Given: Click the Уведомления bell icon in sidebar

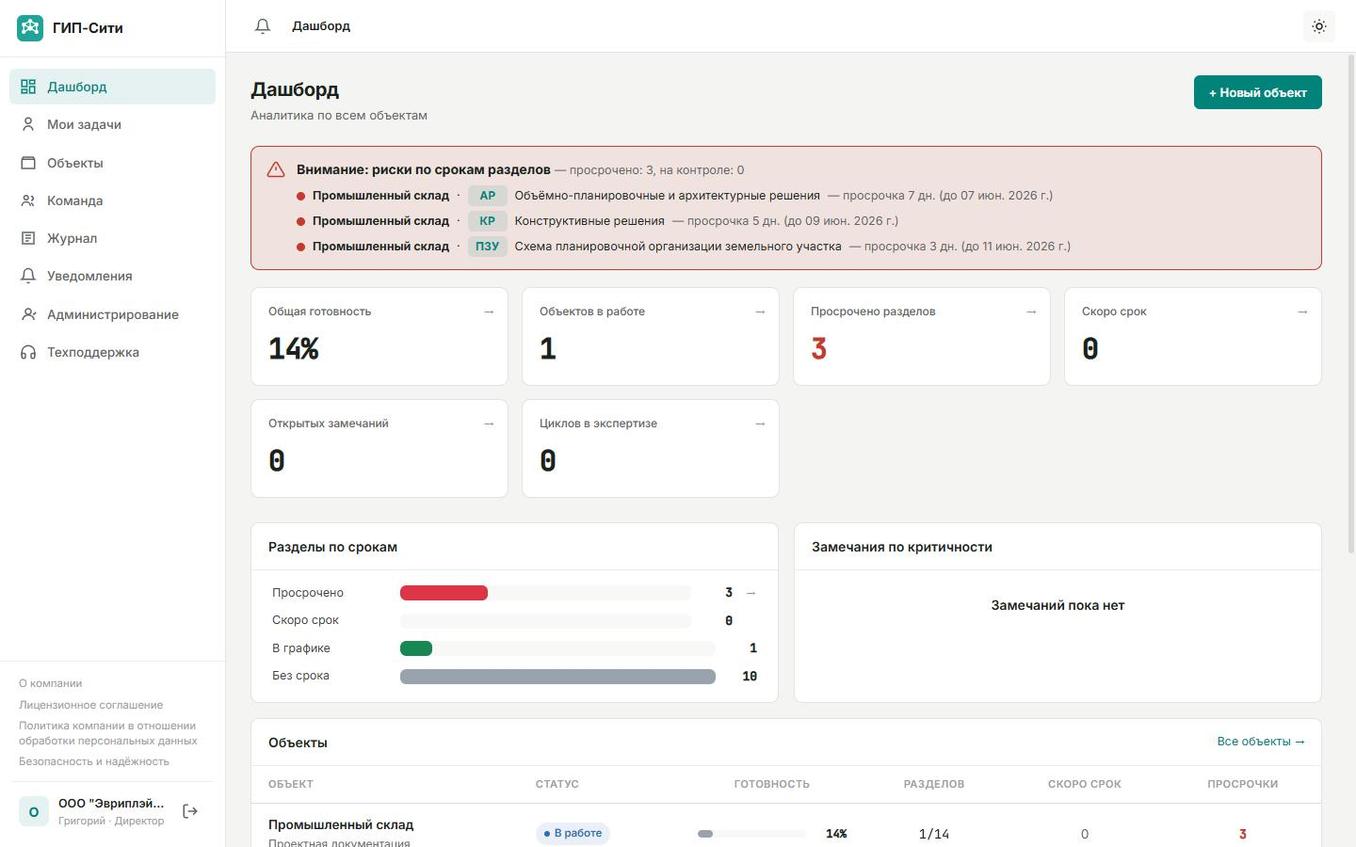Looking at the screenshot, I should (28, 276).
